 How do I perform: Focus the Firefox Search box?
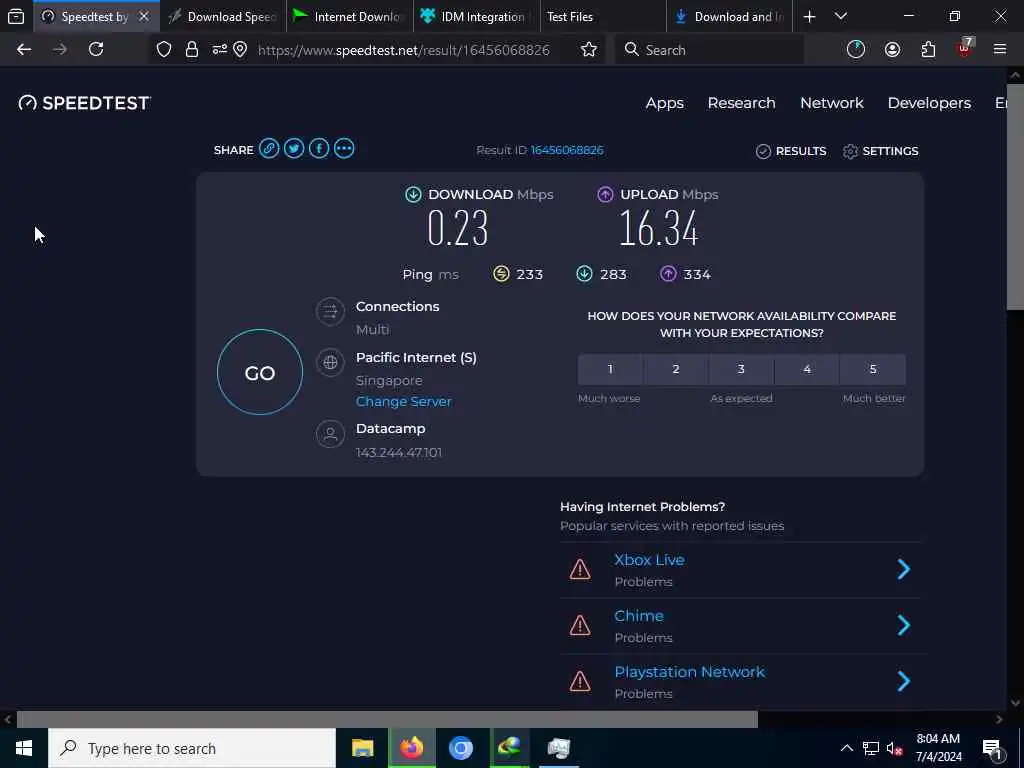[709, 50]
